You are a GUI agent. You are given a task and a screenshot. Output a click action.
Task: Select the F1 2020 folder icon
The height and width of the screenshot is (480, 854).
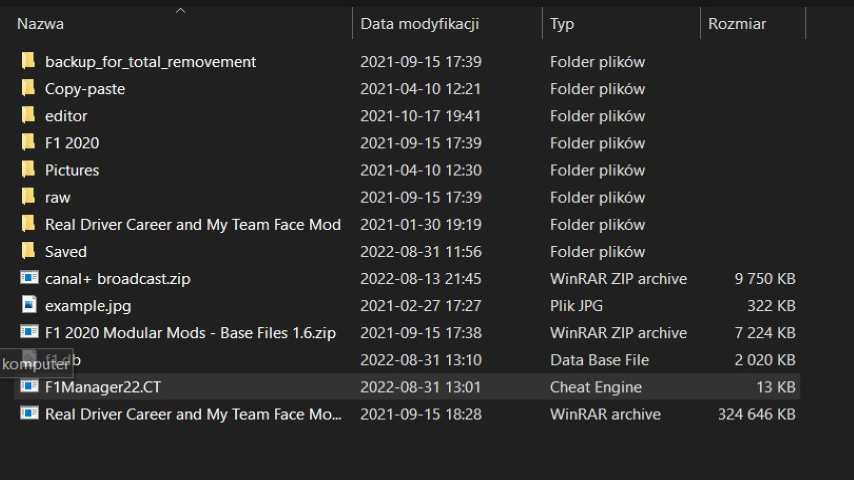(28, 142)
